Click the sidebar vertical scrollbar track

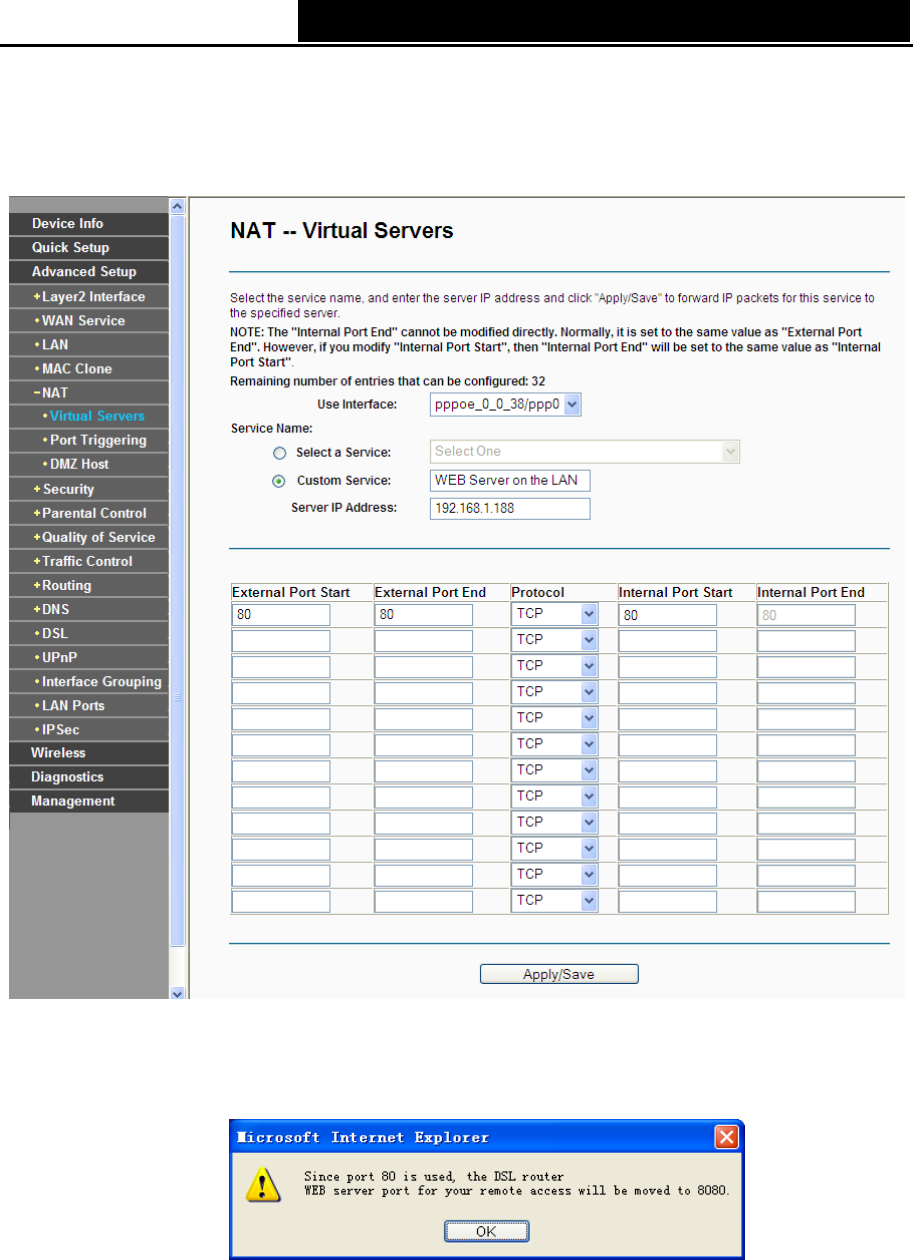[x=178, y=600]
